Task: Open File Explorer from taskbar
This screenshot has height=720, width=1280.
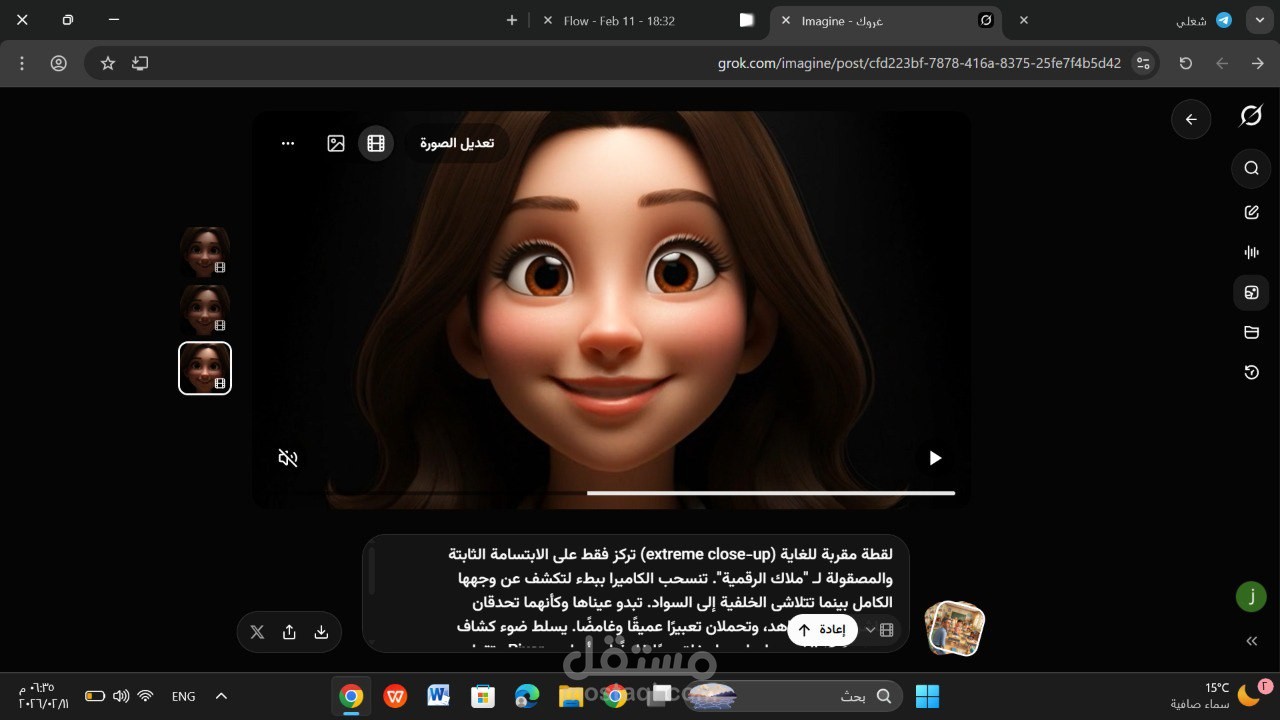Action: [x=570, y=696]
